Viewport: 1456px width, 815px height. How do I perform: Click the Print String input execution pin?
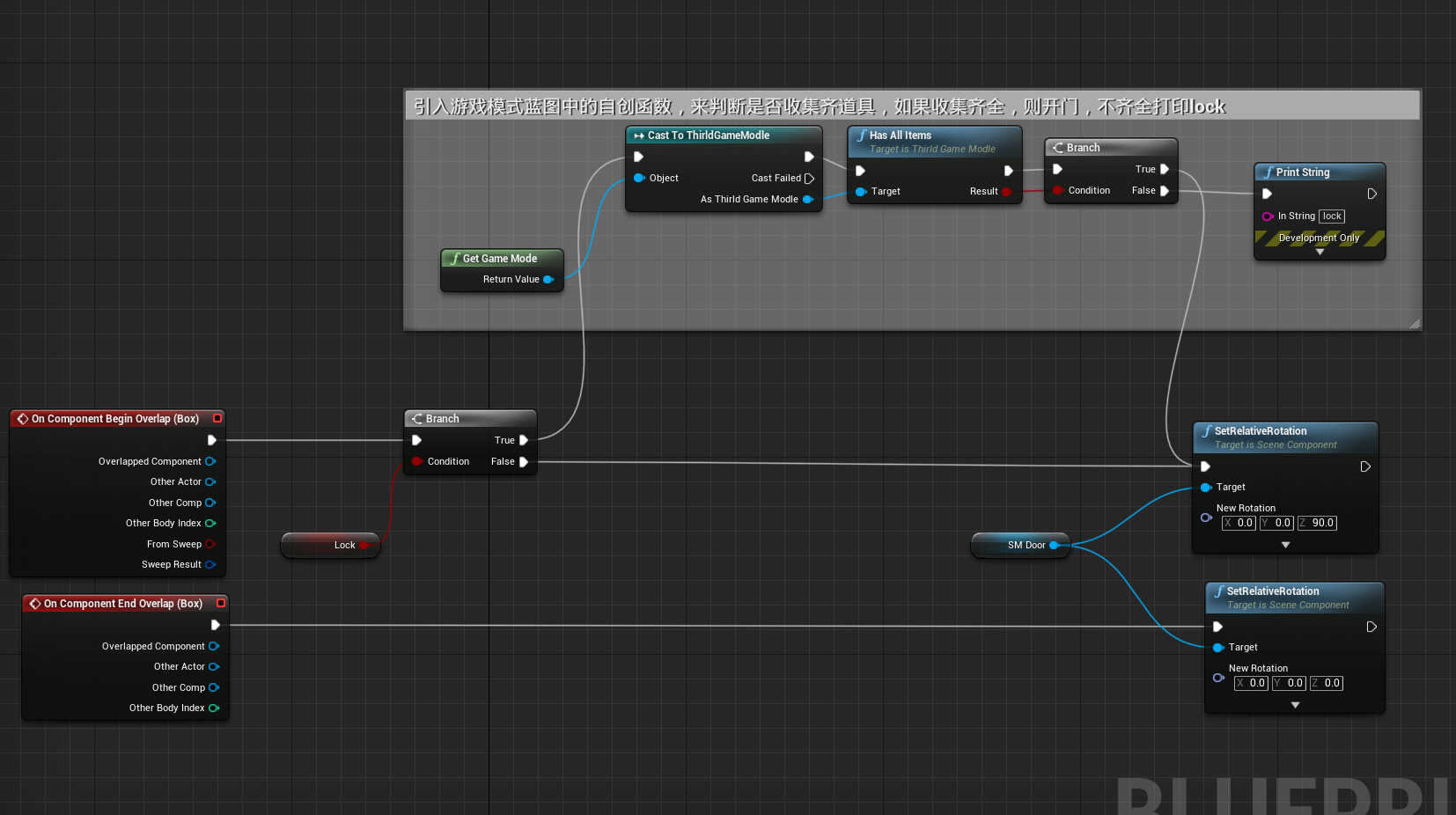click(x=1268, y=194)
